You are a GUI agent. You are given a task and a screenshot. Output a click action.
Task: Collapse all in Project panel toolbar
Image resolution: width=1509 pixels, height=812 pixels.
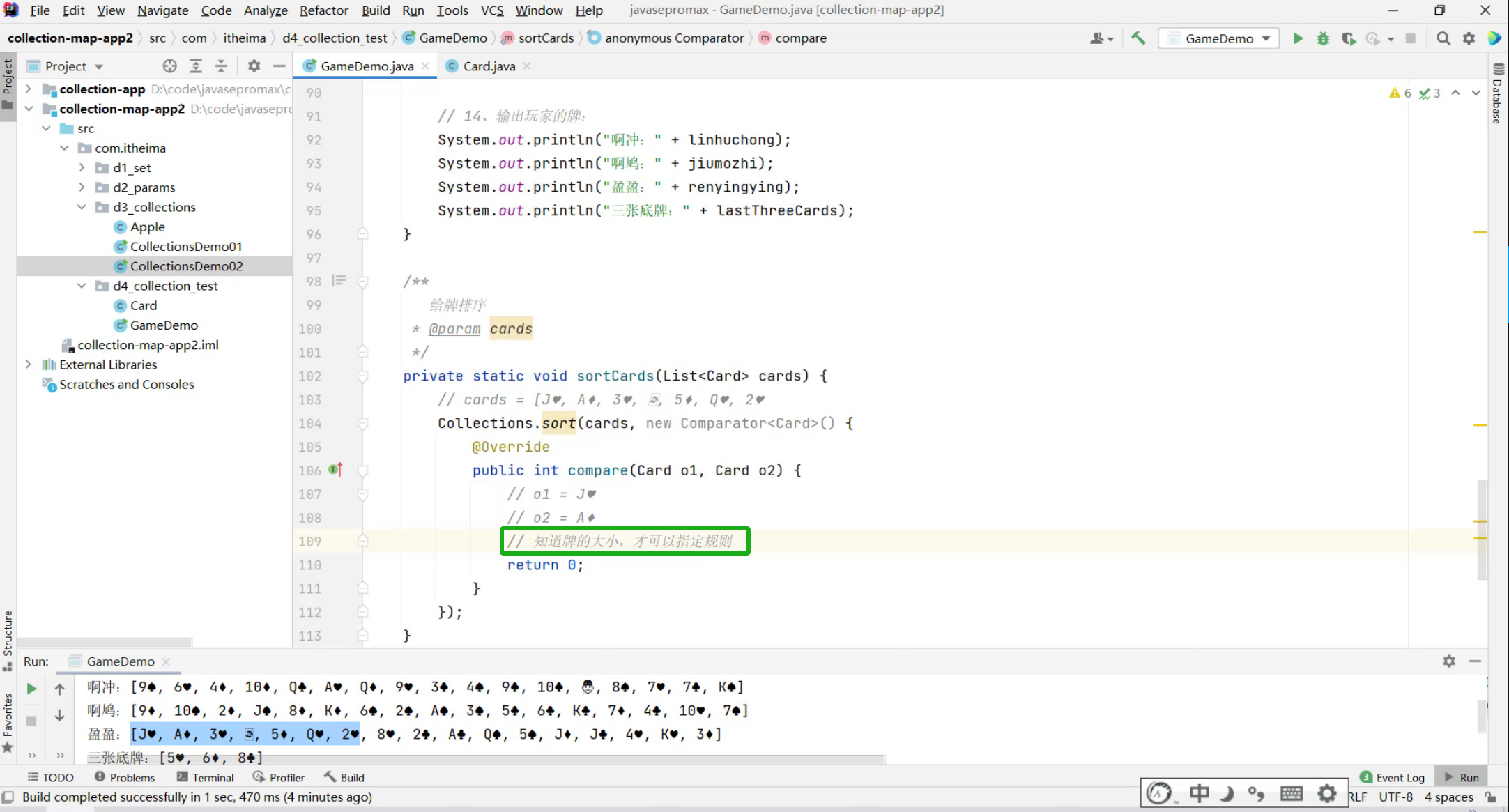point(221,66)
